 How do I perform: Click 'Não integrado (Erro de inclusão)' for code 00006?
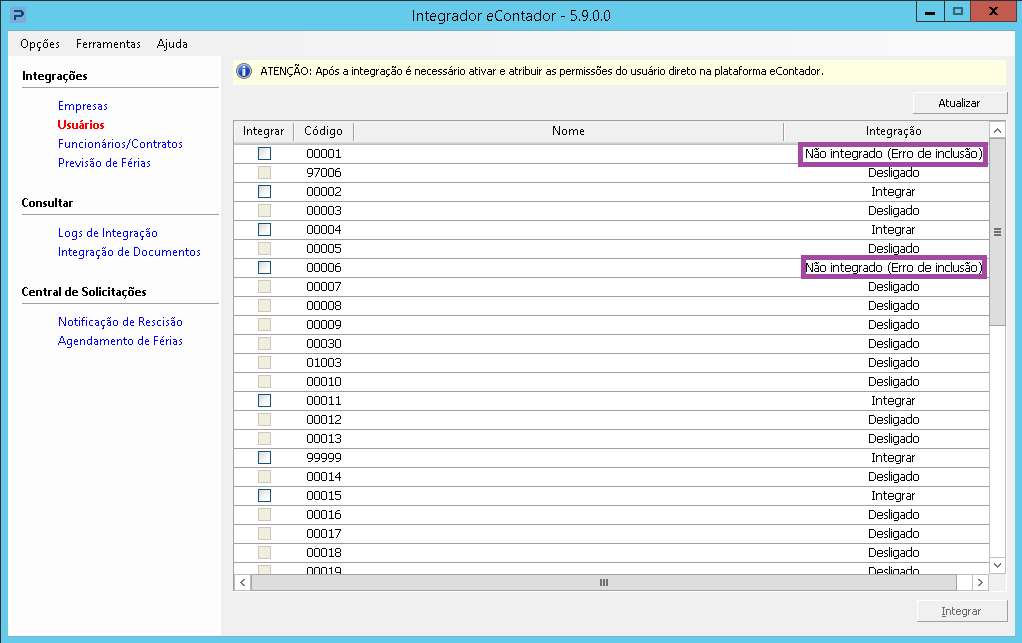point(893,267)
